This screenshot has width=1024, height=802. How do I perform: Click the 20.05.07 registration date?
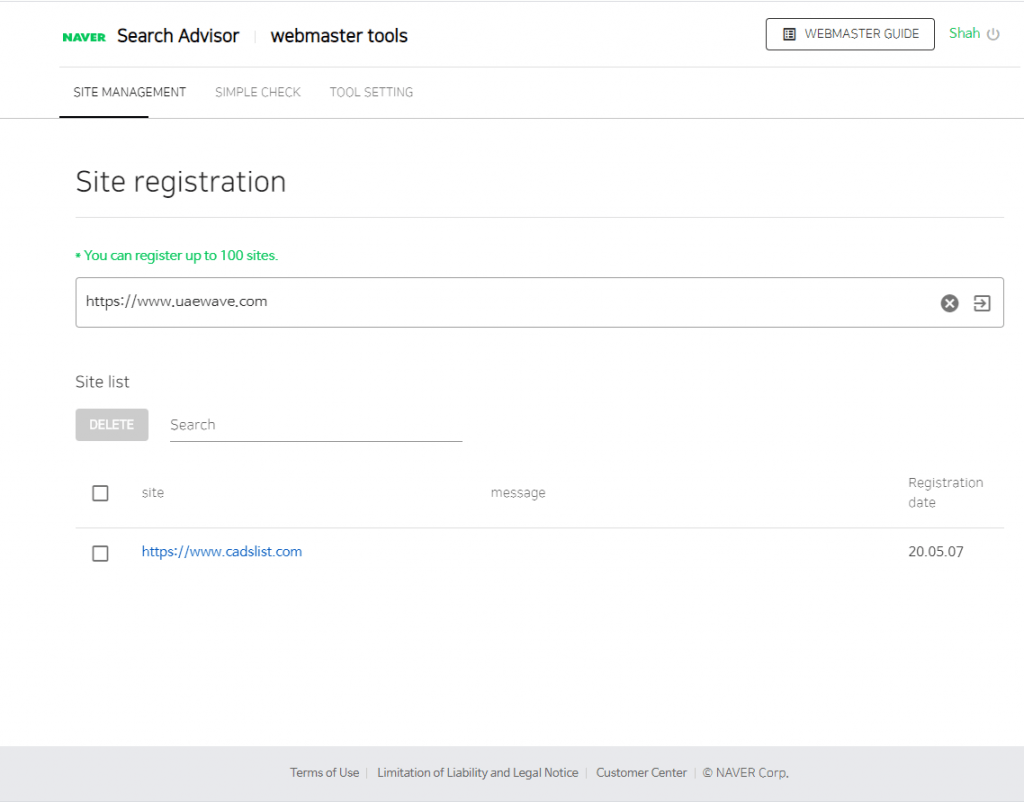tap(935, 551)
